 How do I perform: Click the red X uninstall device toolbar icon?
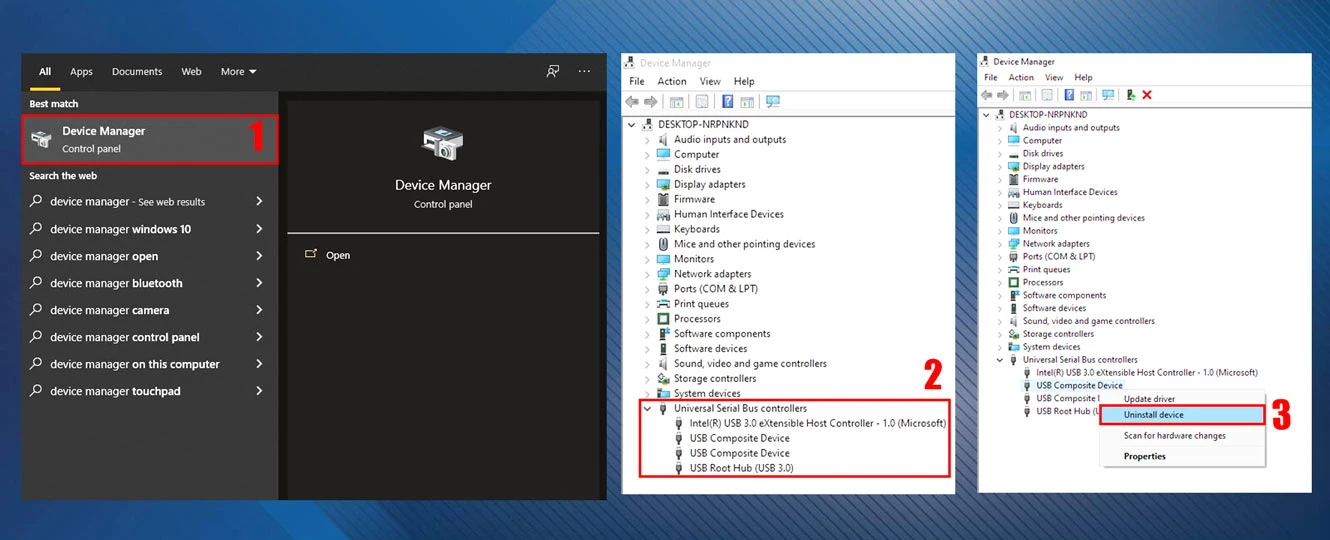[1147, 95]
